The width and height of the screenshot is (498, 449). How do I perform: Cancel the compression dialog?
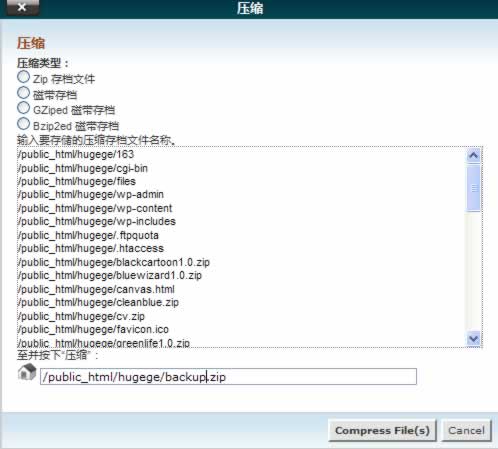click(466, 430)
